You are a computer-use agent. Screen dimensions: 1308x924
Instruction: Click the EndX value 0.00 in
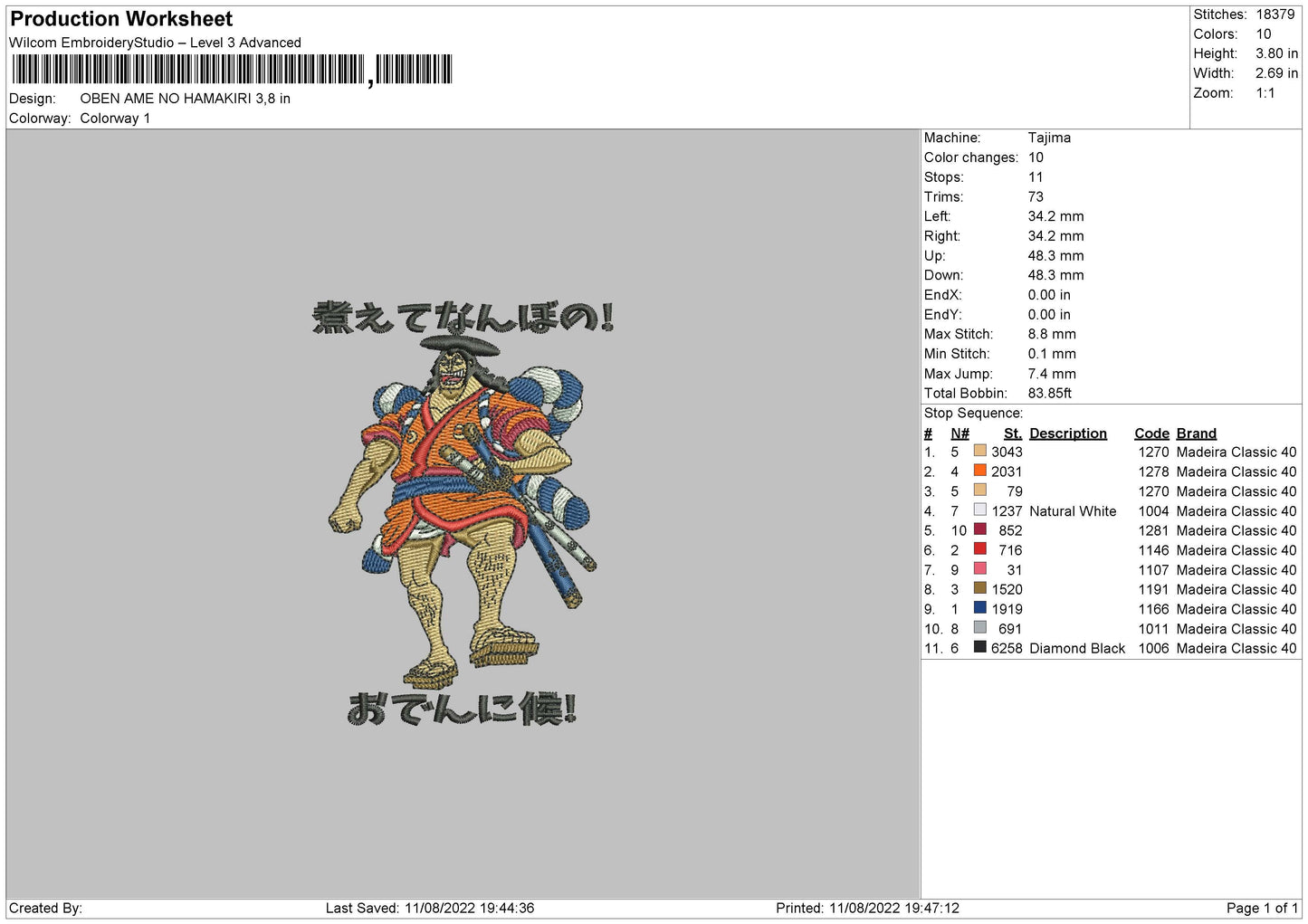coord(1049,295)
